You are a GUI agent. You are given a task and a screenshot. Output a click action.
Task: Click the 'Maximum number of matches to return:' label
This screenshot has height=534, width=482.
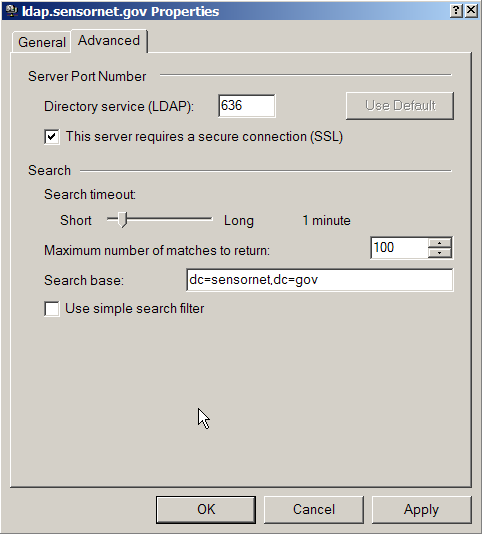157,251
